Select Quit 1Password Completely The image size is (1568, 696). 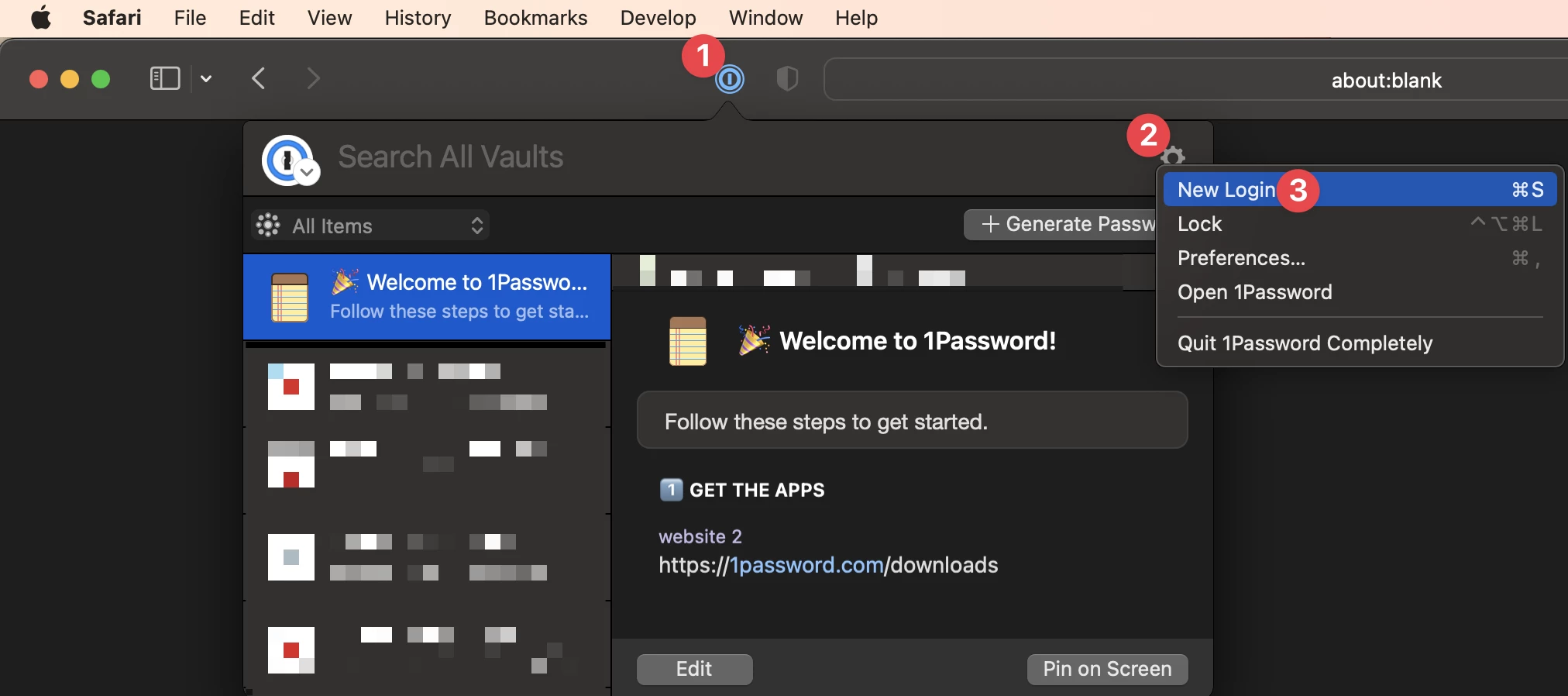[1360, 343]
